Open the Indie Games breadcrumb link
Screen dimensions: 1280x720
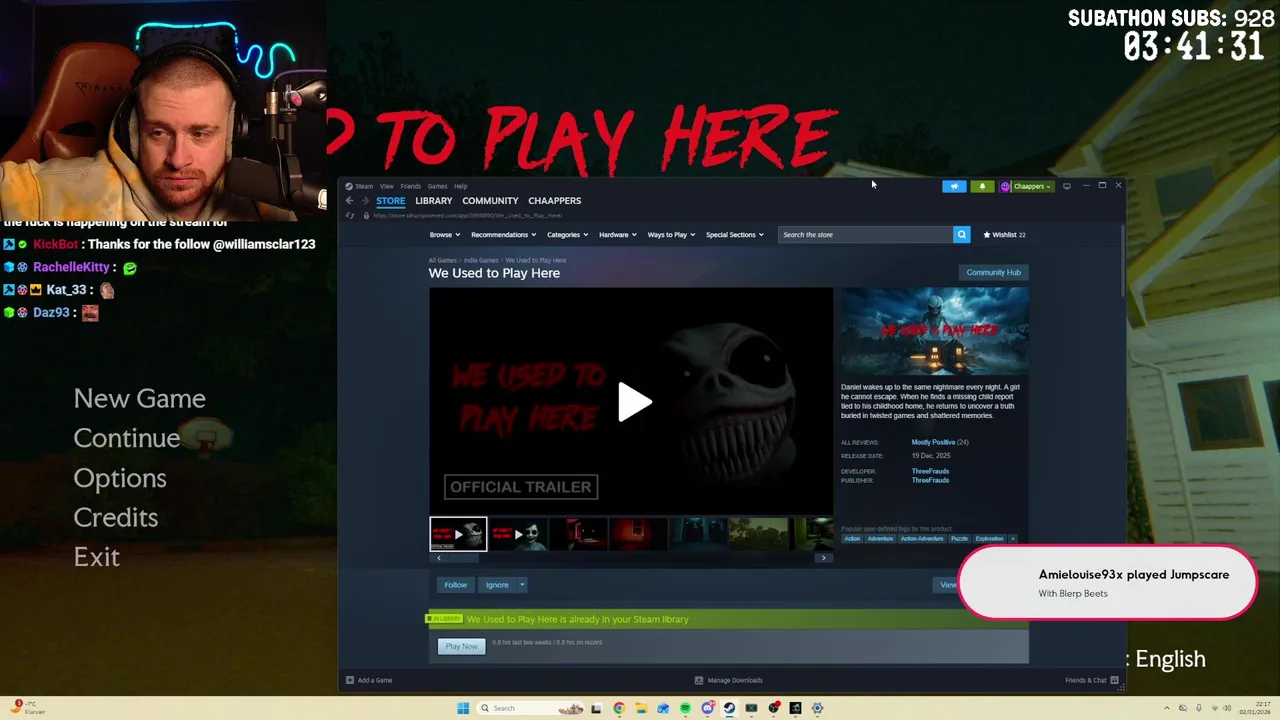pyautogui.click(x=481, y=260)
